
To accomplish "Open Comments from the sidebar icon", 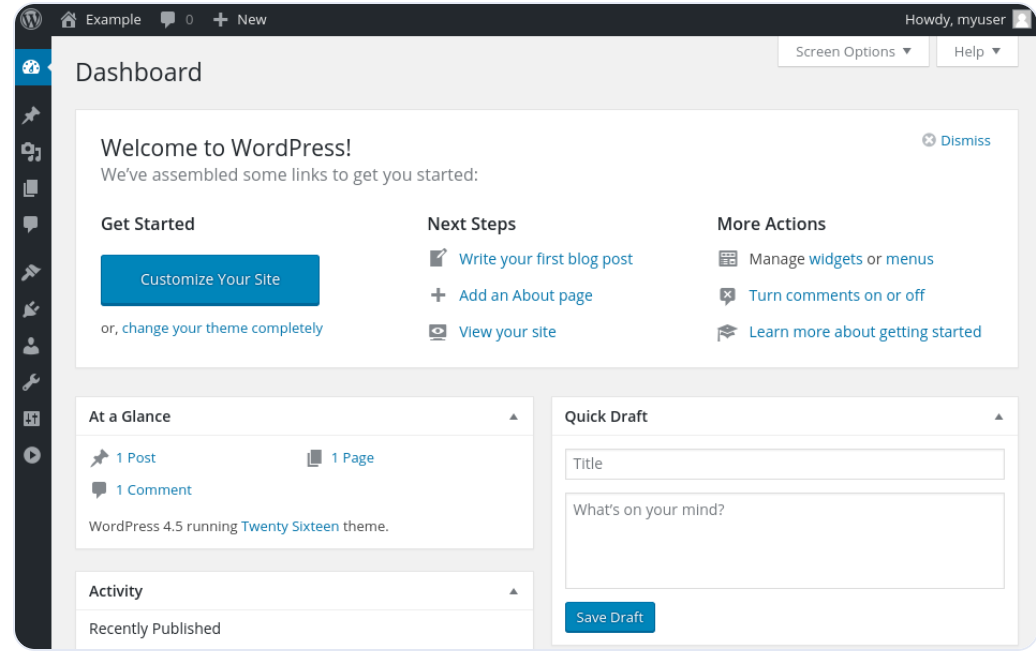I will [x=31, y=225].
